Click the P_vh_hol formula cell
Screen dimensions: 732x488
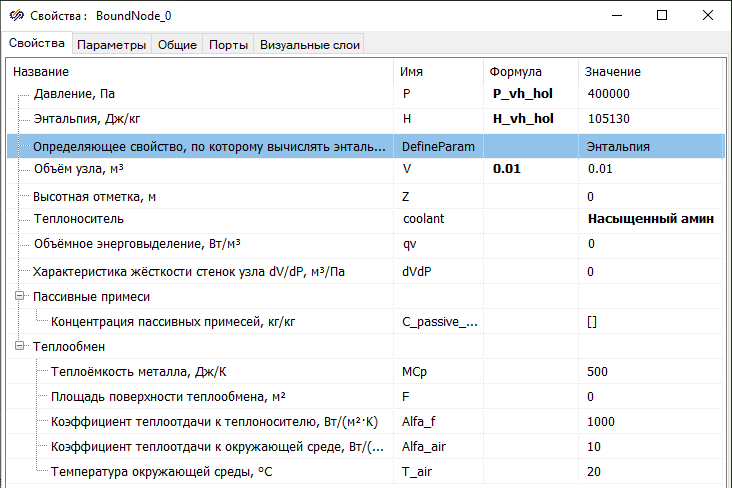pos(523,94)
